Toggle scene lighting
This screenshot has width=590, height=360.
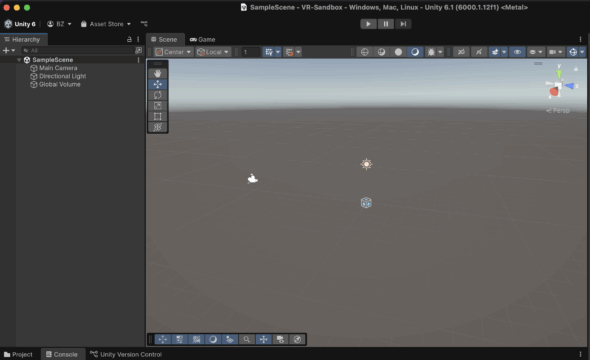coord(478,52)
